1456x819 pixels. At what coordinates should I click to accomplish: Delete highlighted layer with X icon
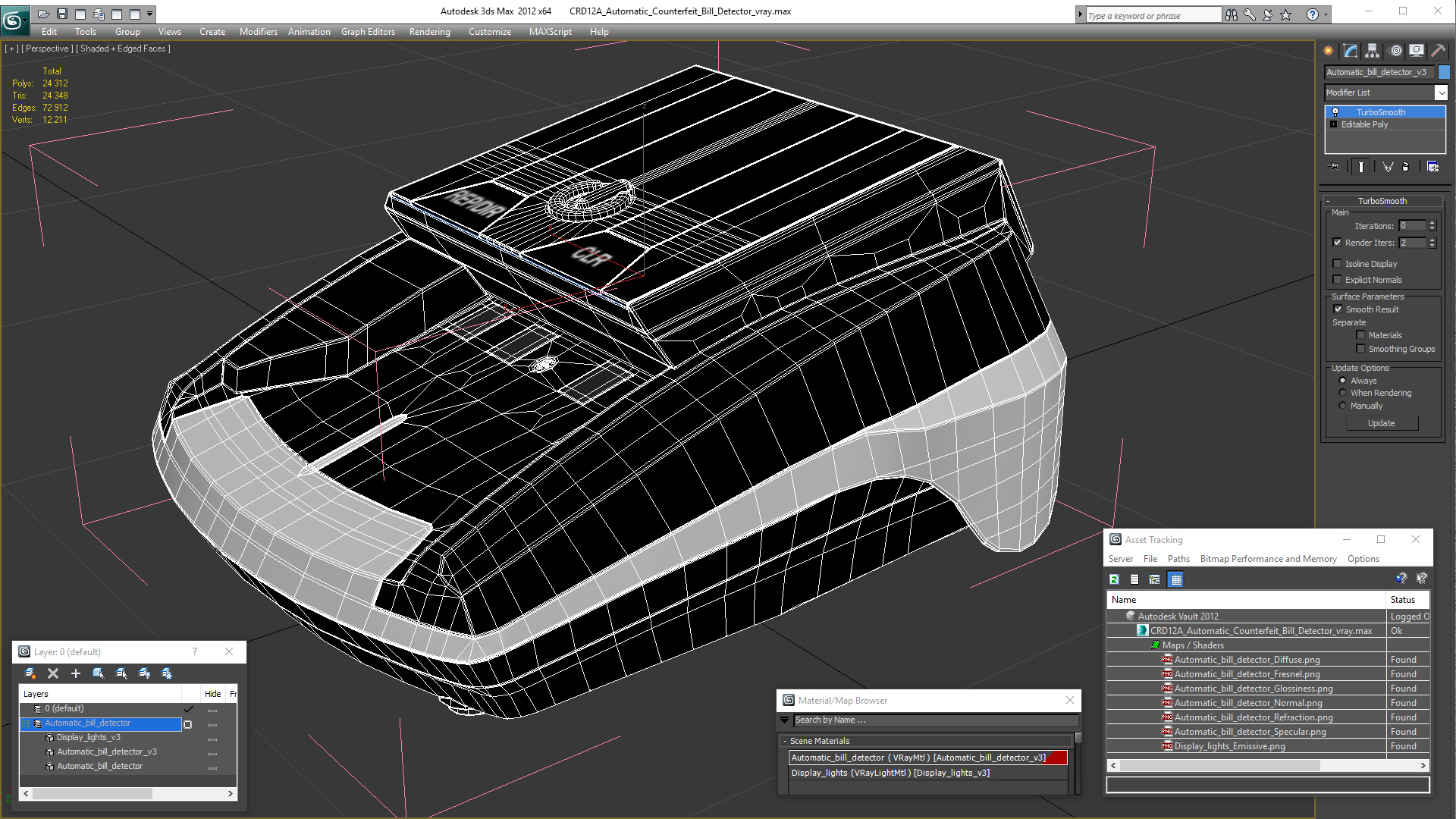coord(53,673)
